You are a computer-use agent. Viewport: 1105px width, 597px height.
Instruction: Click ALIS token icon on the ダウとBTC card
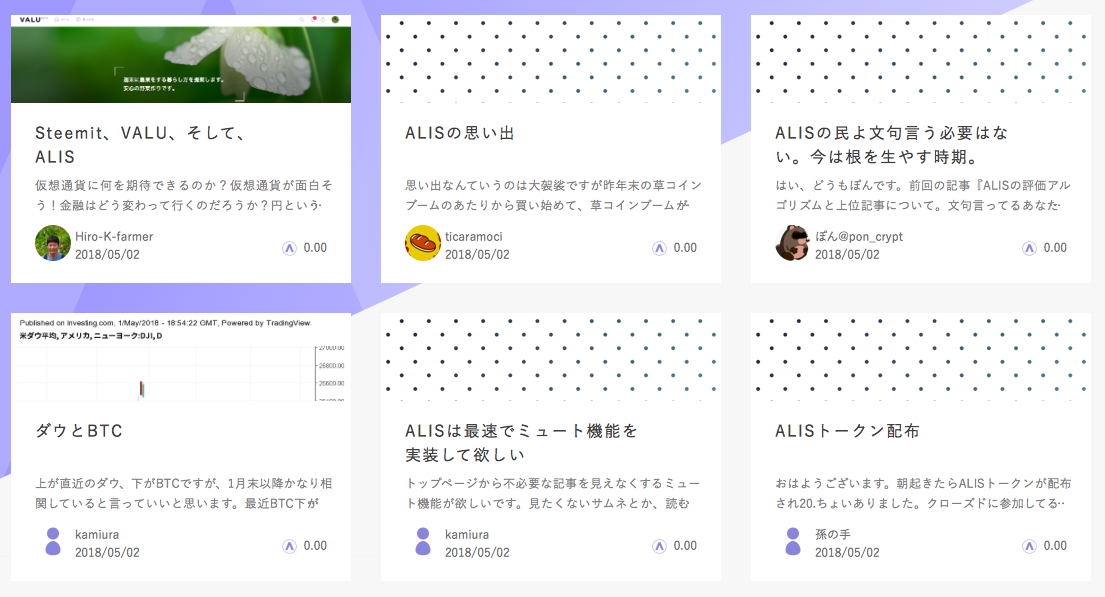(x=290, y=546)
